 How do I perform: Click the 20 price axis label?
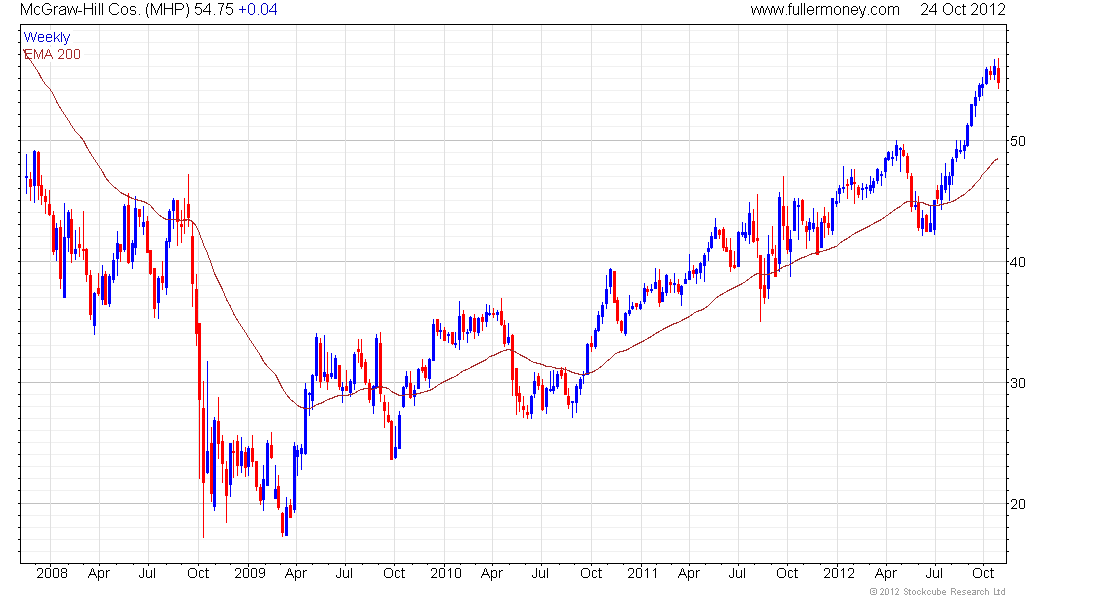[x=1017, y=504]
